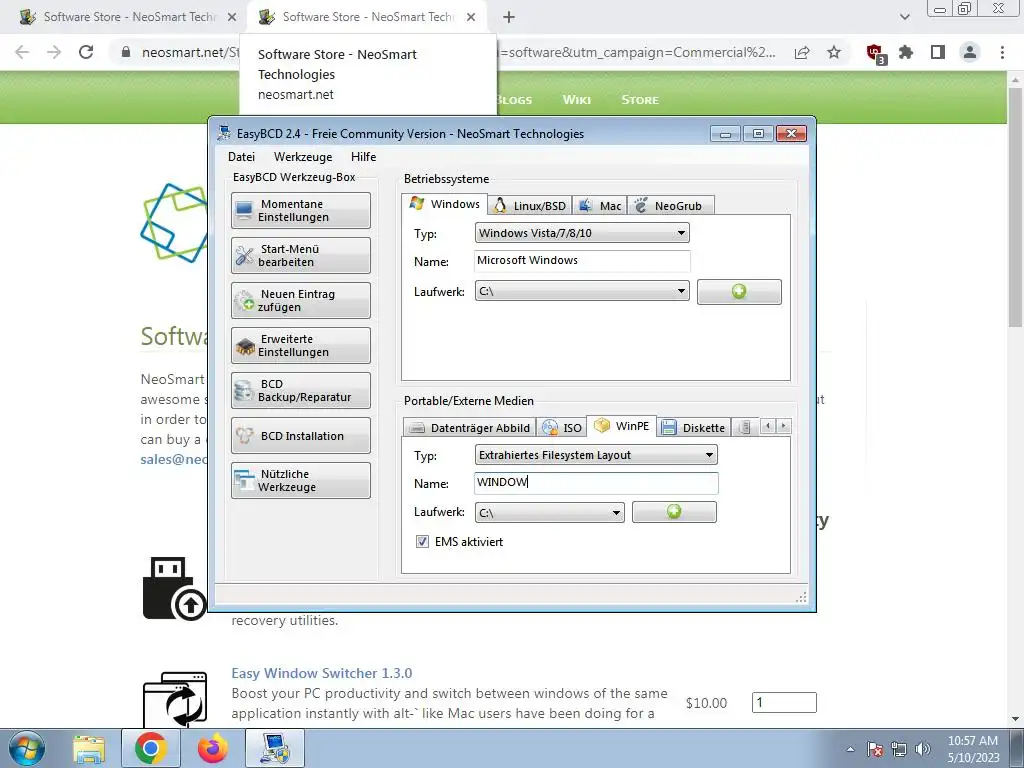Image resolution: width=1024 pixels, height=768 pixels.
Task: Open the Easy Window Switcher 1.3.0 link
Action: click(x=322, y=673)
